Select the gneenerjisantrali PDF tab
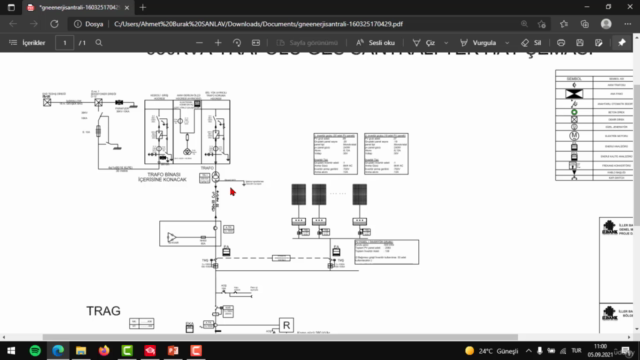 (78, 7)
